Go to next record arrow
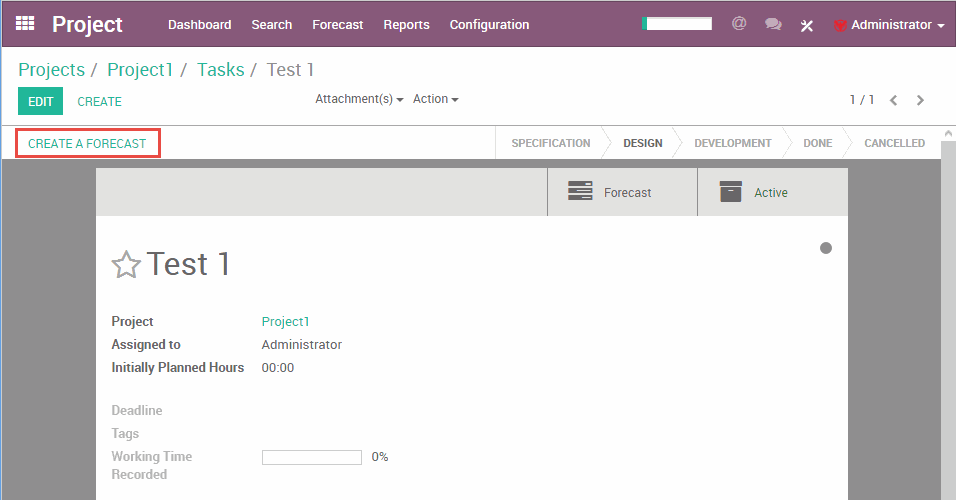Screen dimensions: 956x500 pos(920,100)
